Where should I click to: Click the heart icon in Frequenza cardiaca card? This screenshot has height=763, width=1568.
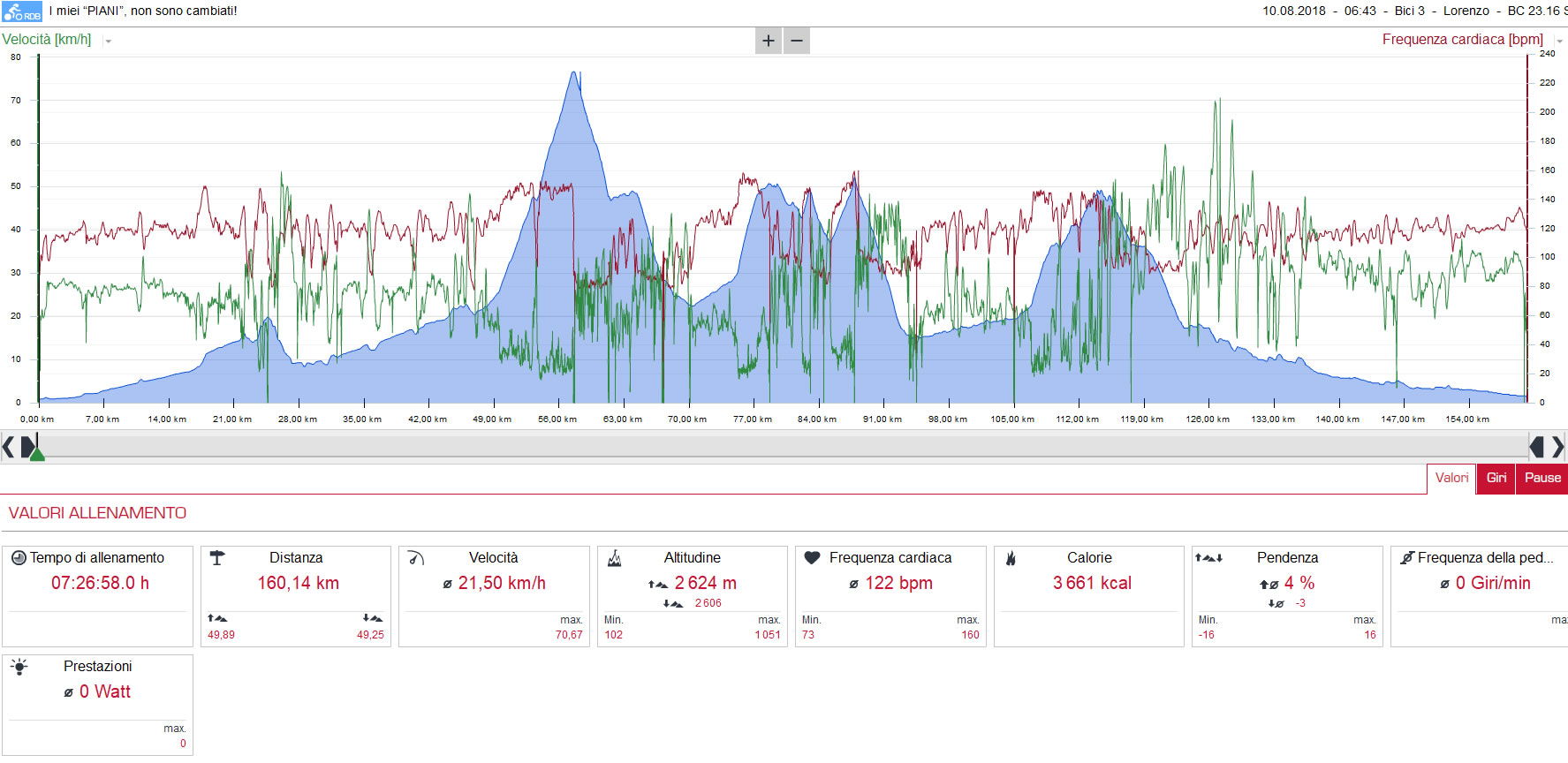[x=813, y=558]
